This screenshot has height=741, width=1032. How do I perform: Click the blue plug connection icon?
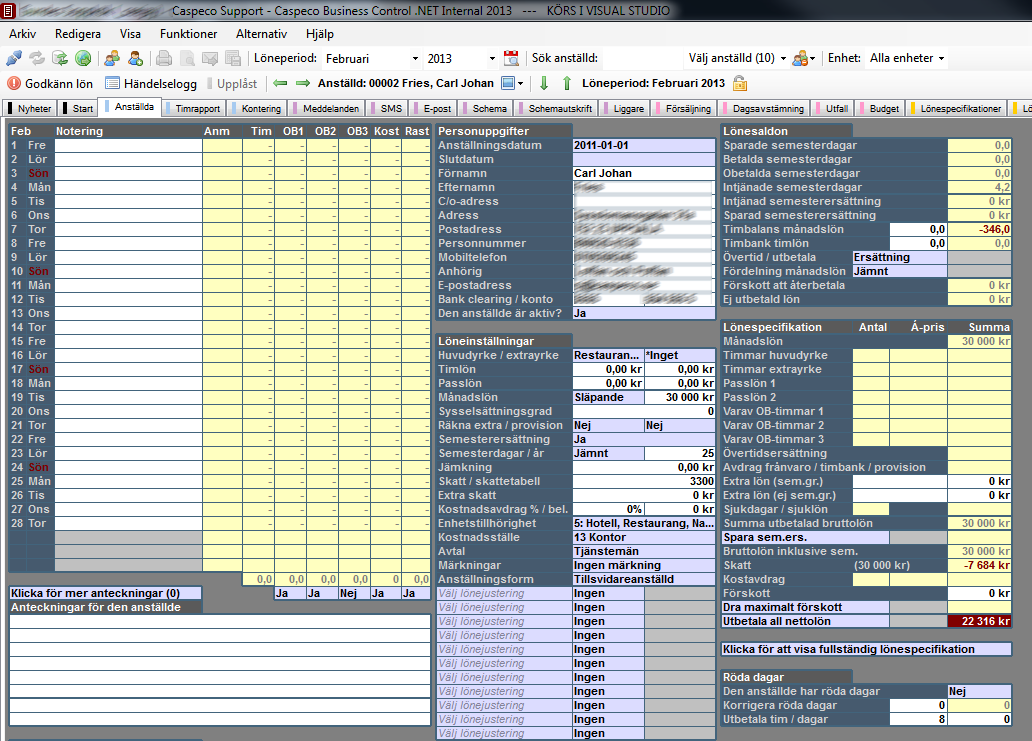[x=14, y=59]
